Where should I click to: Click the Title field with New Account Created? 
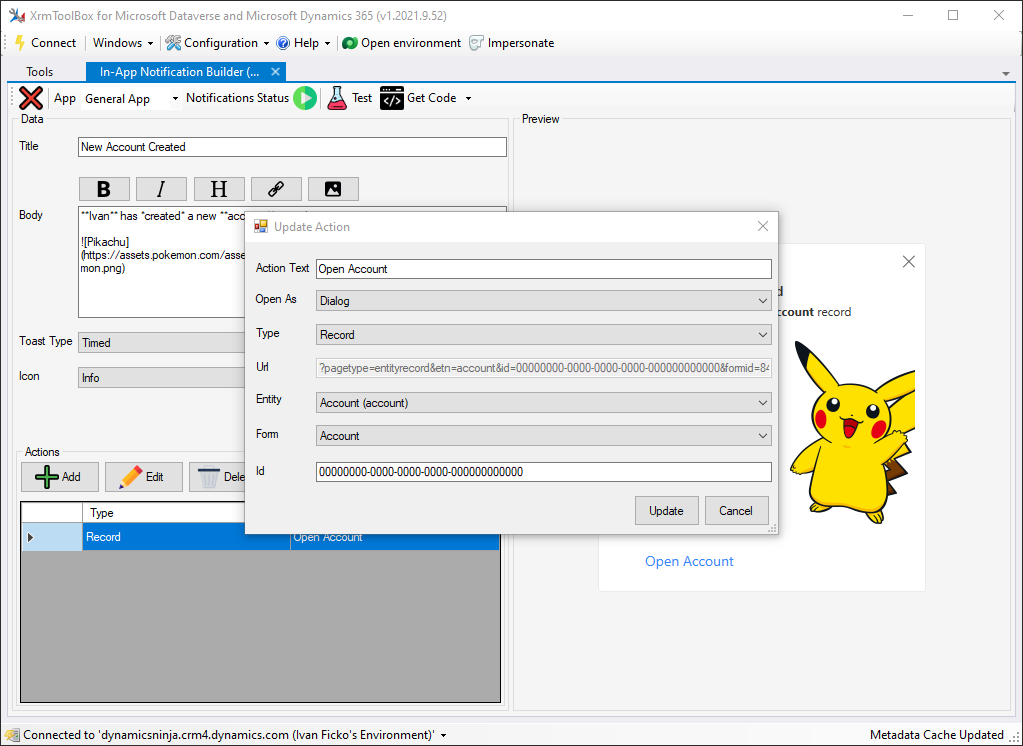coord(292,147)
